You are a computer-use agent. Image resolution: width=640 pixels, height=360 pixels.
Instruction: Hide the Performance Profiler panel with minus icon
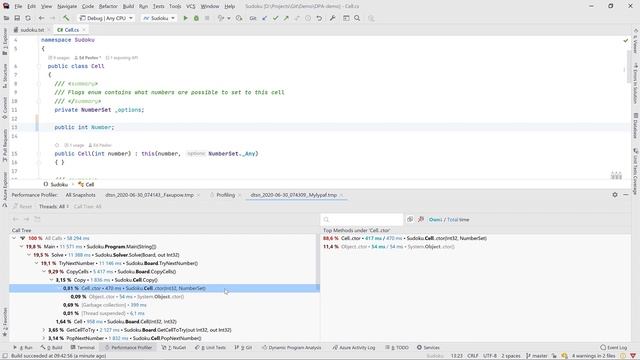tap(626, 195)
